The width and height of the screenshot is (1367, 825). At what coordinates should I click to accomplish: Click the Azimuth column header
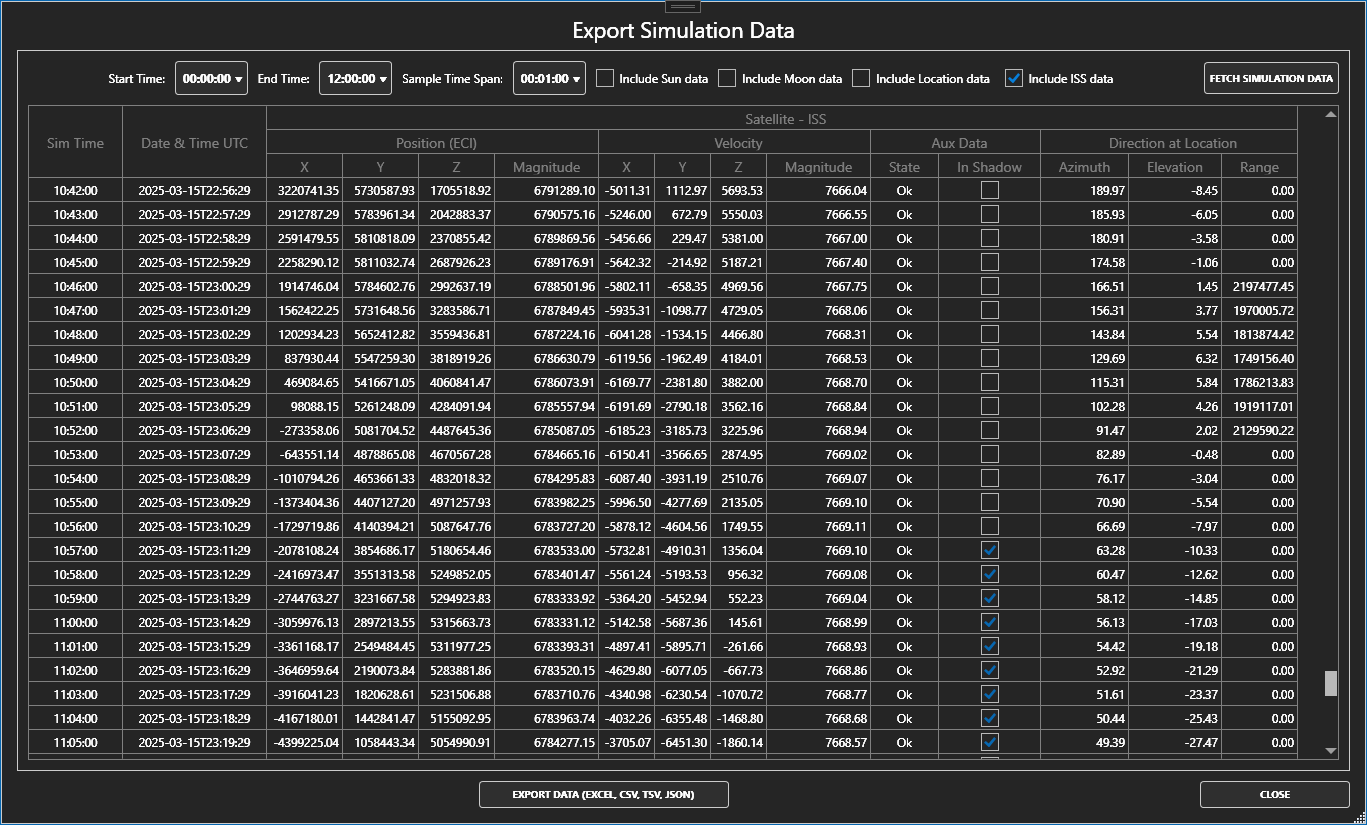coord(1084,166)
